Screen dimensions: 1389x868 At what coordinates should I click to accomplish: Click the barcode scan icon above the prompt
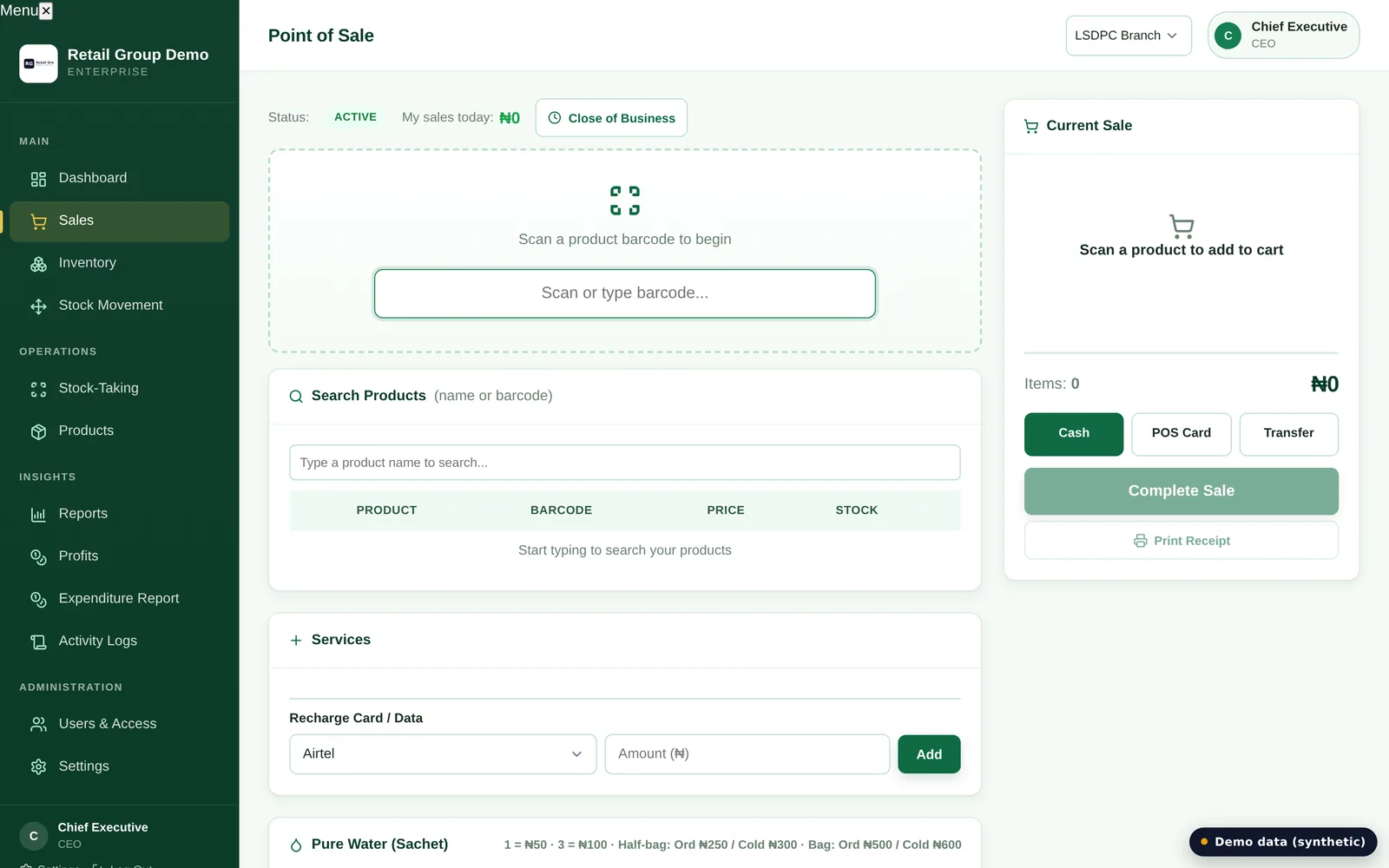click(x=625, y=201)
